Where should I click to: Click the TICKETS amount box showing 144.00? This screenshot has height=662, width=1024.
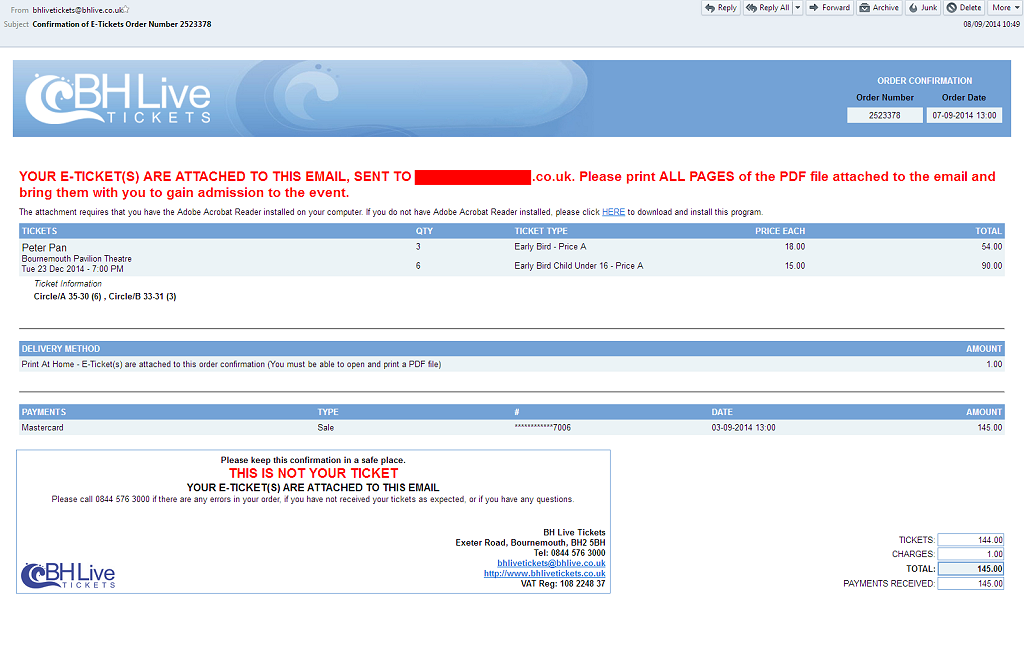click(x=970, y=540)
